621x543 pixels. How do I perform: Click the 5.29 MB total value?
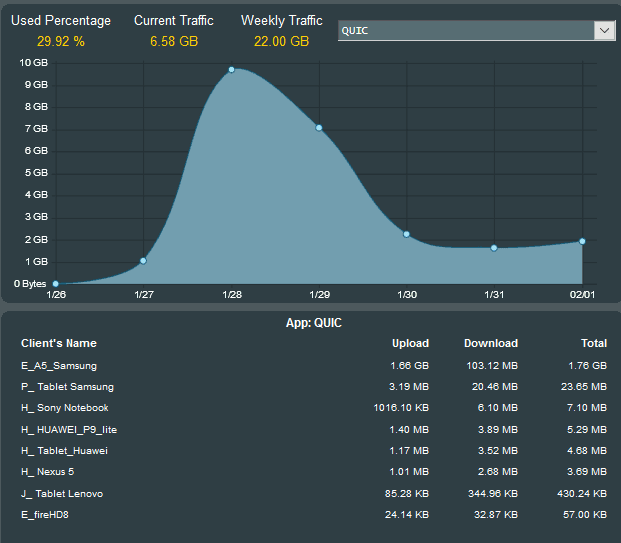(587, 430)
